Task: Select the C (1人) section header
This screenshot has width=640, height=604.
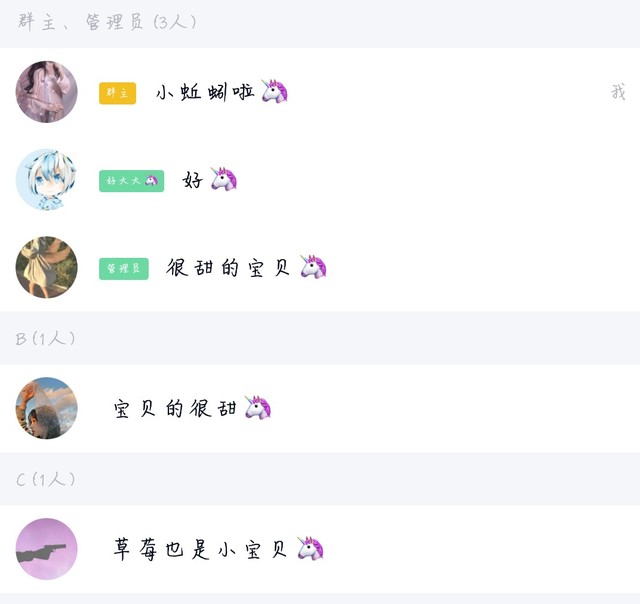Action: pyautogui.click(x=320, y=479)
